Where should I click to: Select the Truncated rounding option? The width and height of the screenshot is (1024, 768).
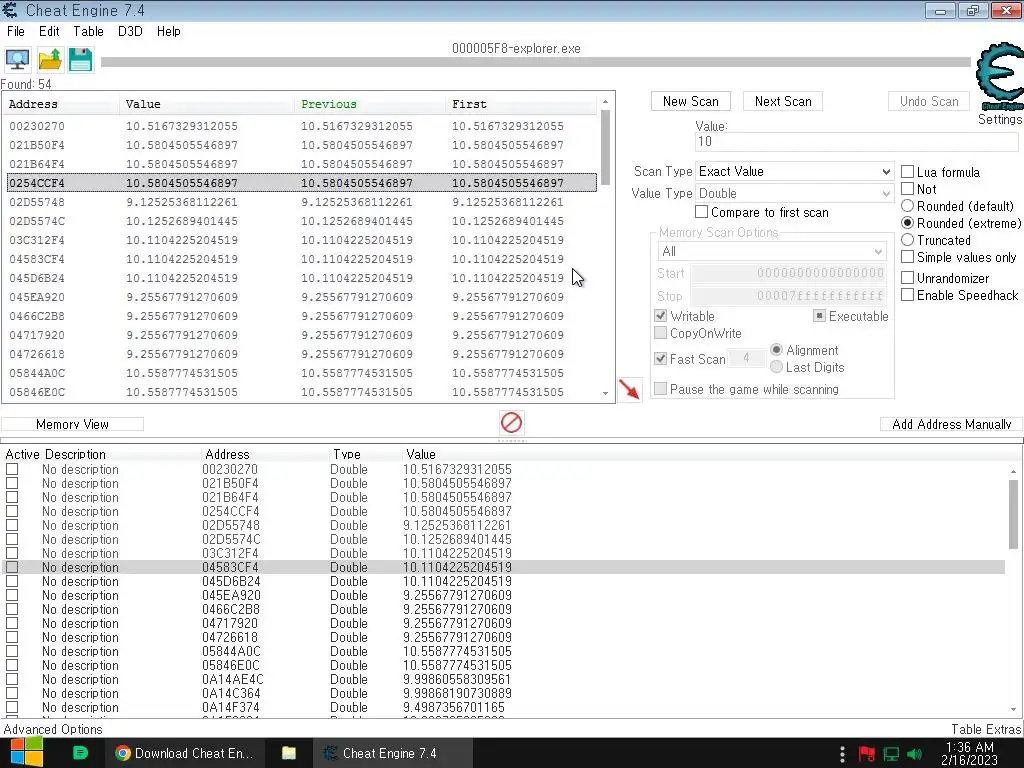click(907, 240)
